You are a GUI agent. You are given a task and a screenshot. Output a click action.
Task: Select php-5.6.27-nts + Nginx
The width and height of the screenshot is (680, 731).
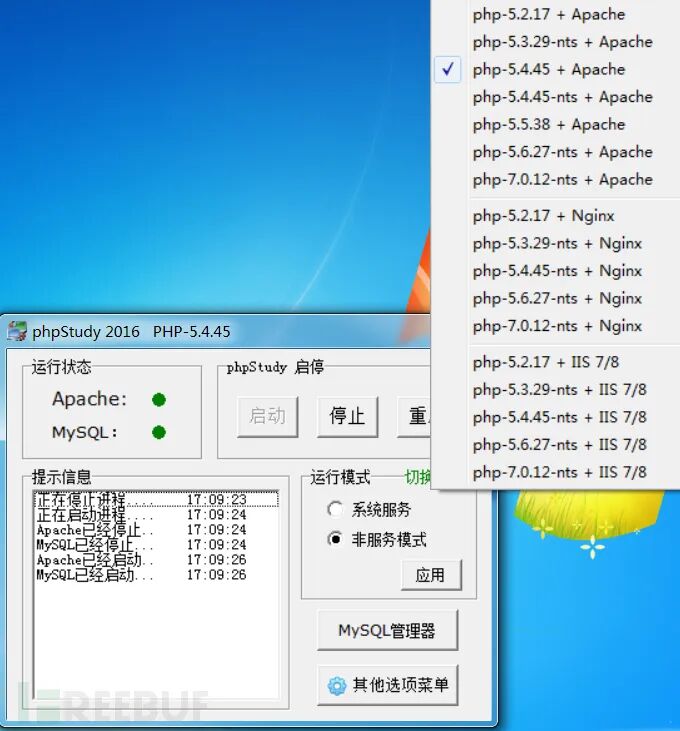(555, 298)
